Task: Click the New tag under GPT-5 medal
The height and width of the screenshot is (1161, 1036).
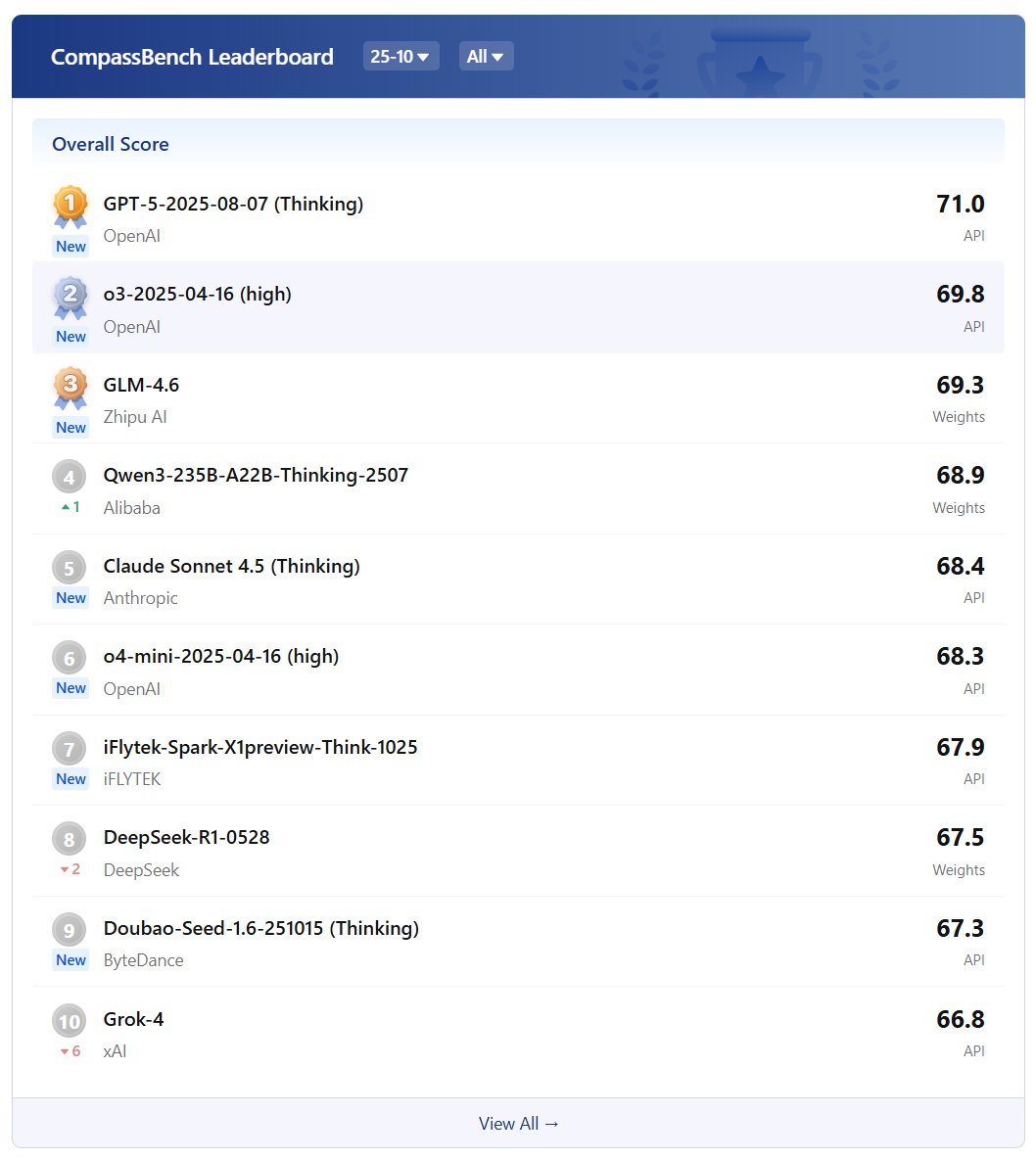Action: coord(71,247)
